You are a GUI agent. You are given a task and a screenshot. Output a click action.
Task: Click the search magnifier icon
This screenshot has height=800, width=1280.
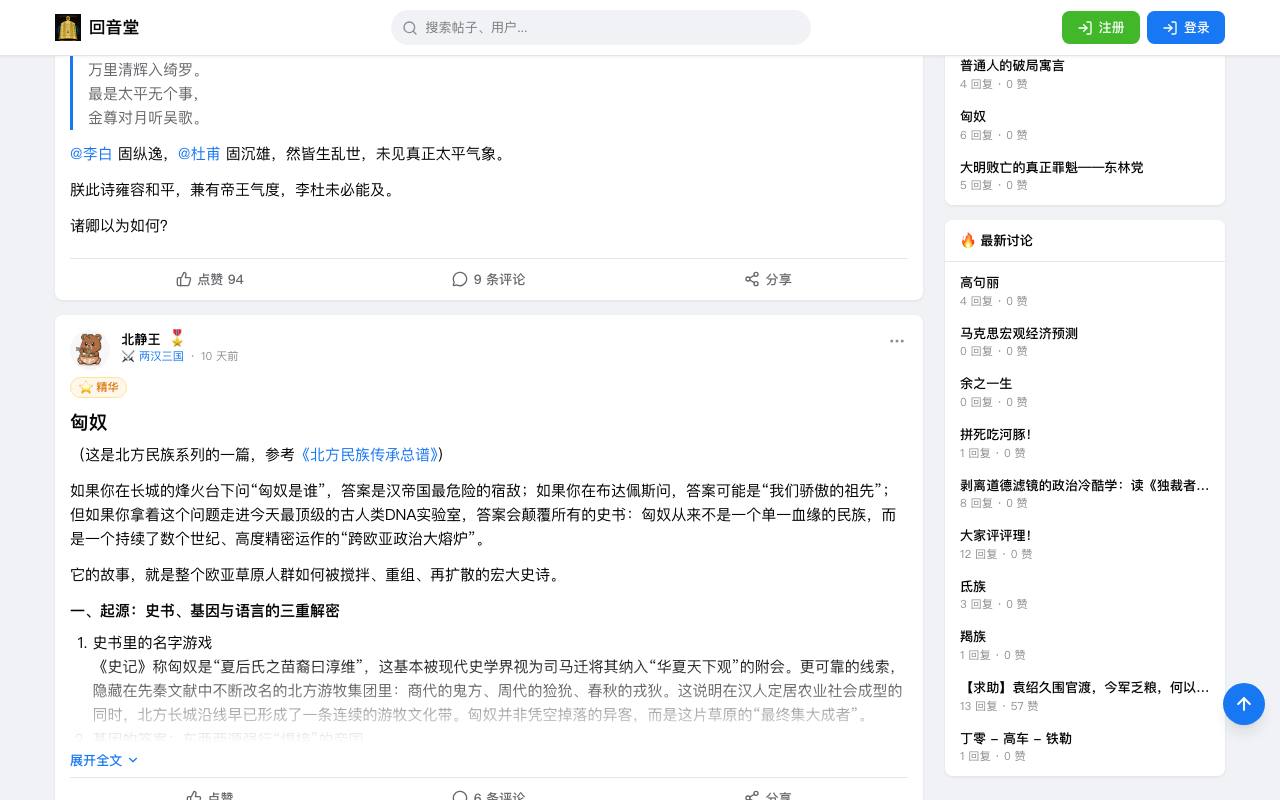(410, 28)
